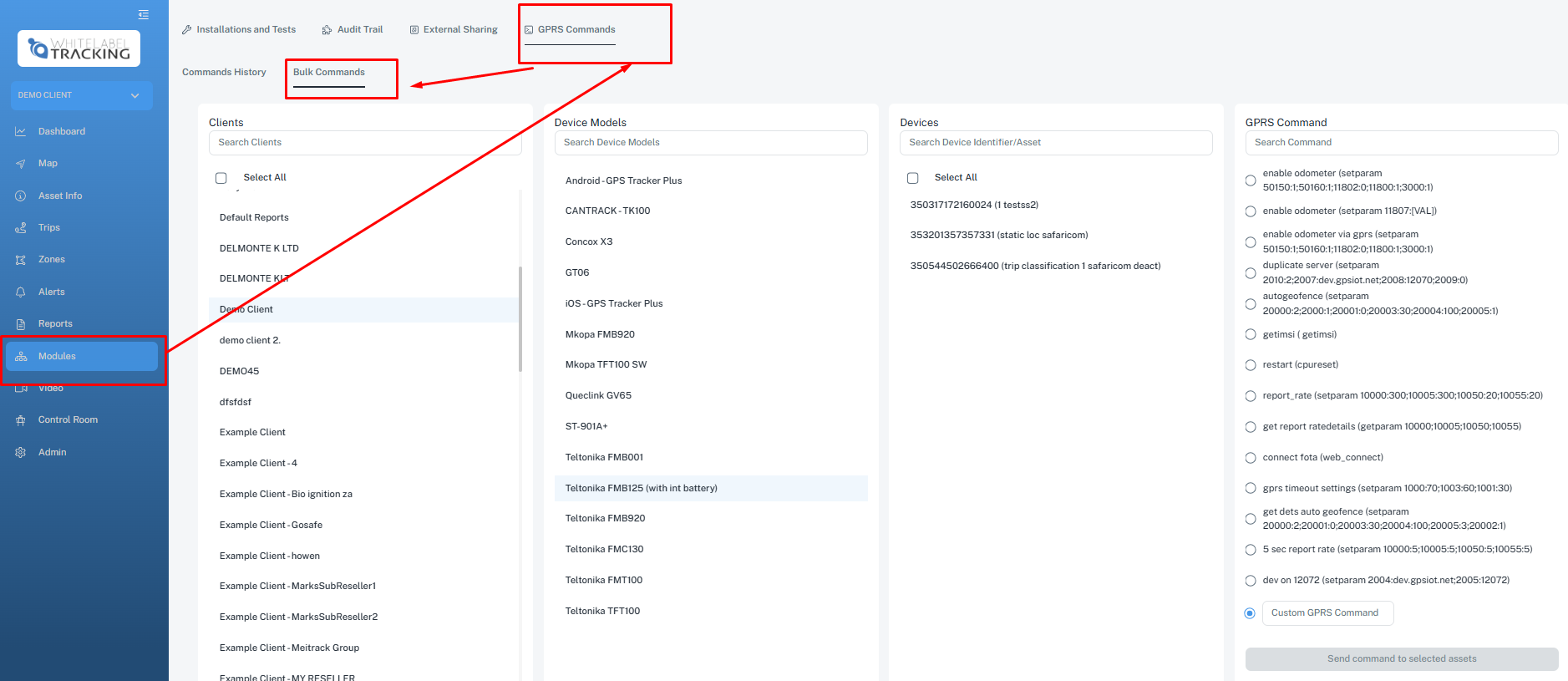Open Dashboard from the sidebar chart icon
1568x681 pixels.
21,132
